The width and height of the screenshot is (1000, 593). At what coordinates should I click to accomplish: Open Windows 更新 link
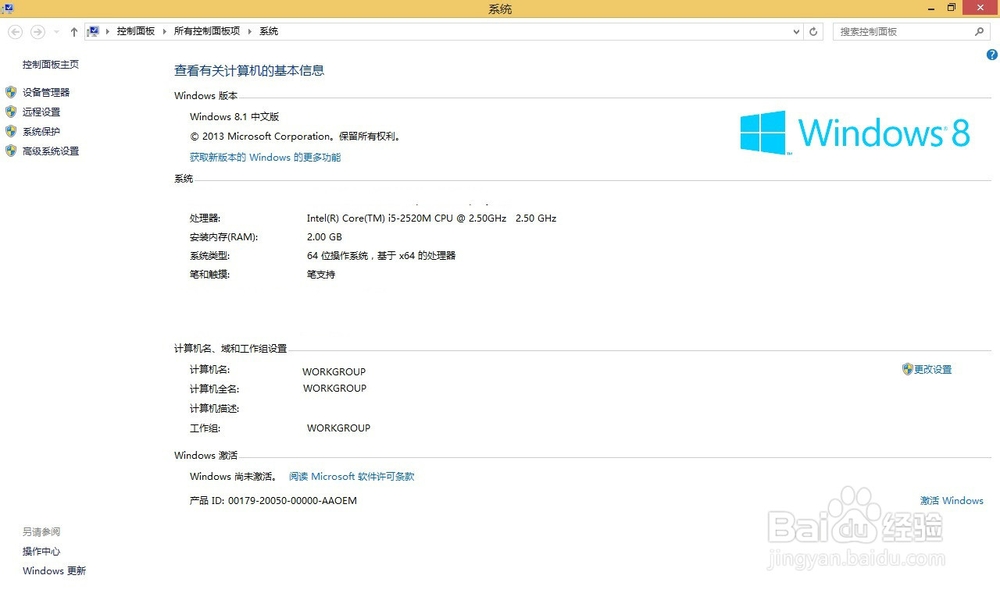pos(54,571)
